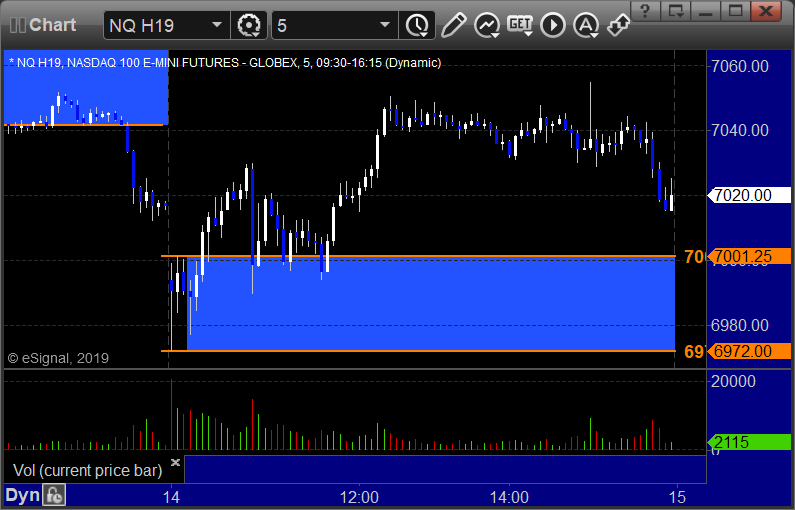Minimize the chart window

click(x=705, y=10)
